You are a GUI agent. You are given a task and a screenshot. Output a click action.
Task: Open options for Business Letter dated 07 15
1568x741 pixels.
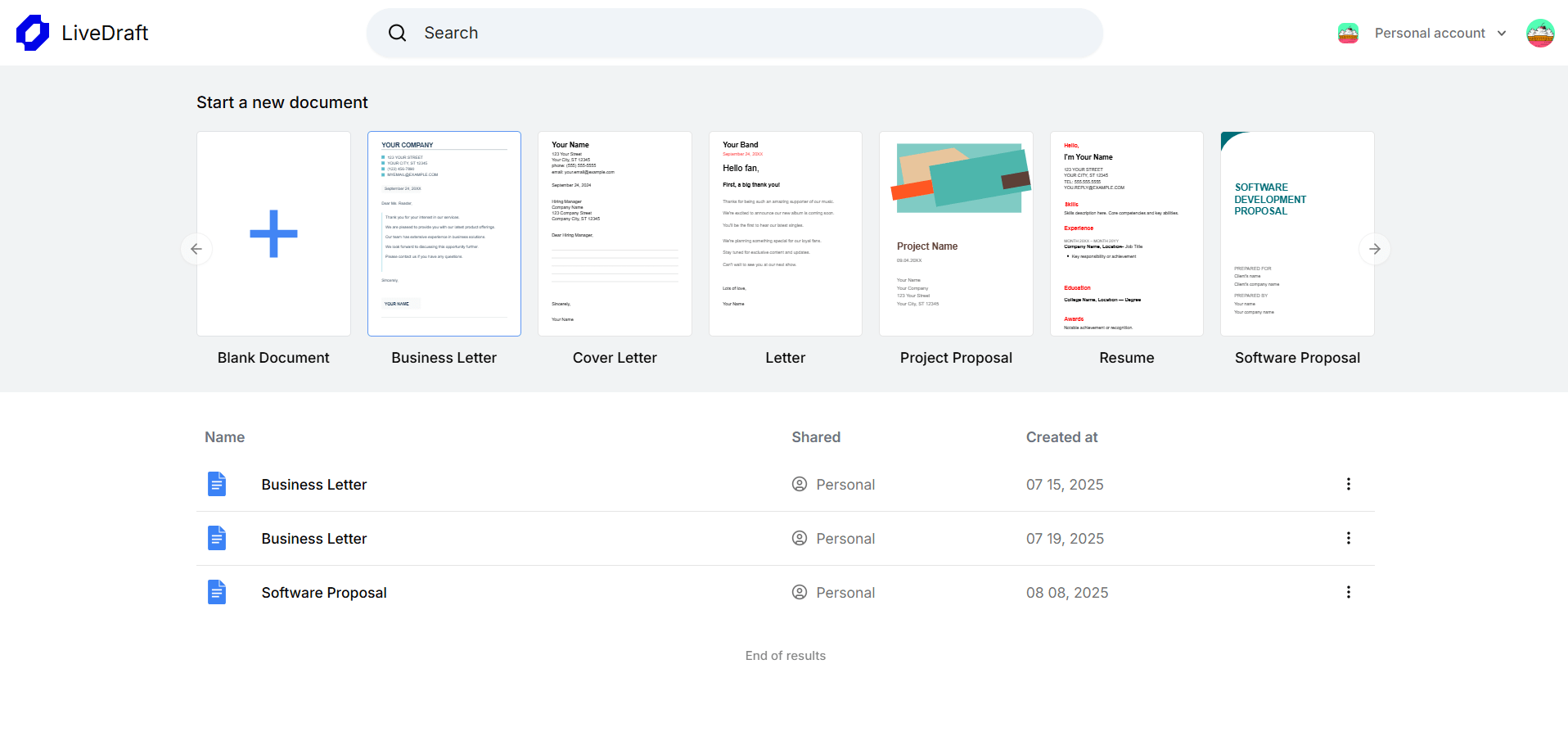pos(1348,484)
